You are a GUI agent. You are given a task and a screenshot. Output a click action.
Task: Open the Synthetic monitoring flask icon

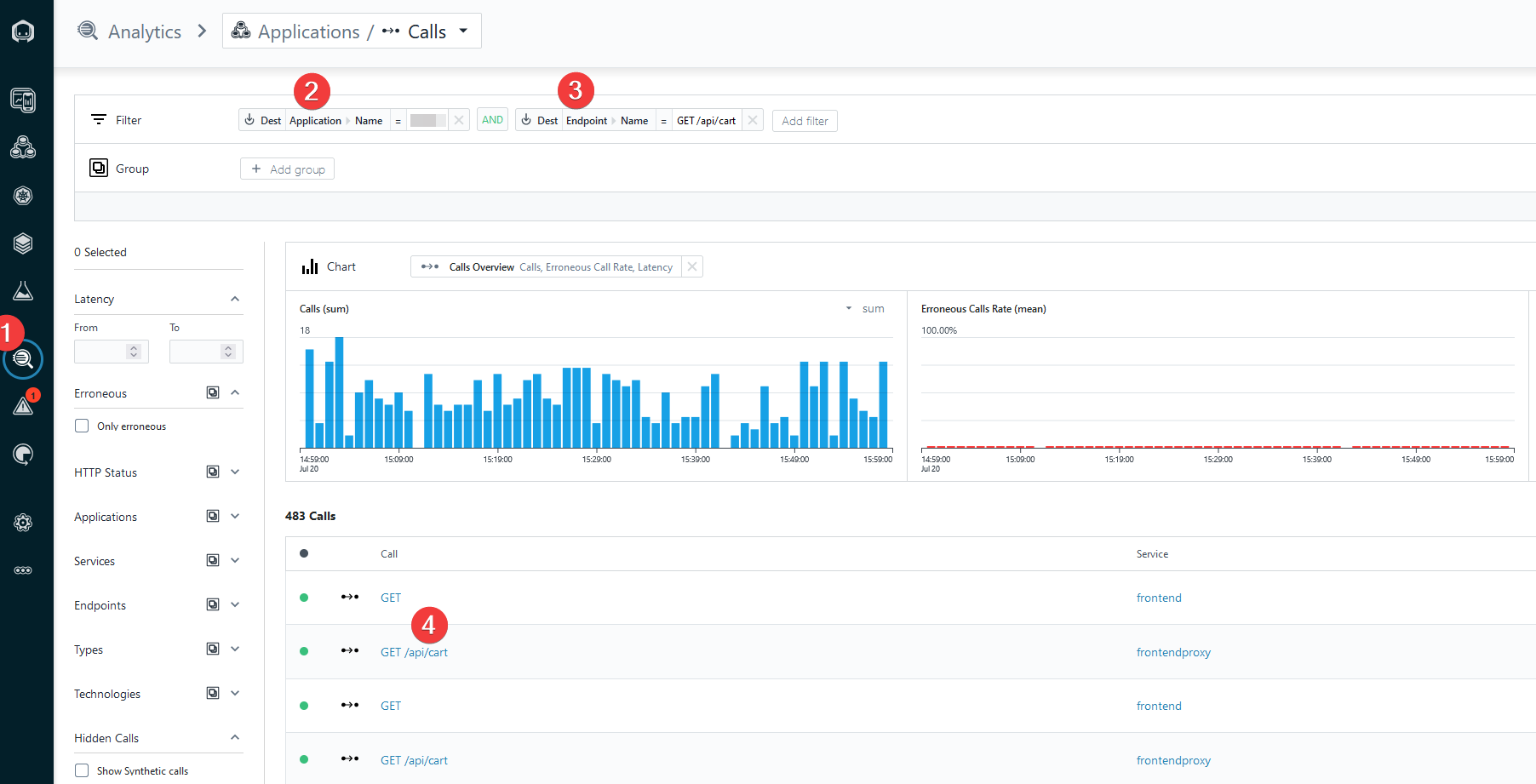pyautogui.click(x=23, y=290)
